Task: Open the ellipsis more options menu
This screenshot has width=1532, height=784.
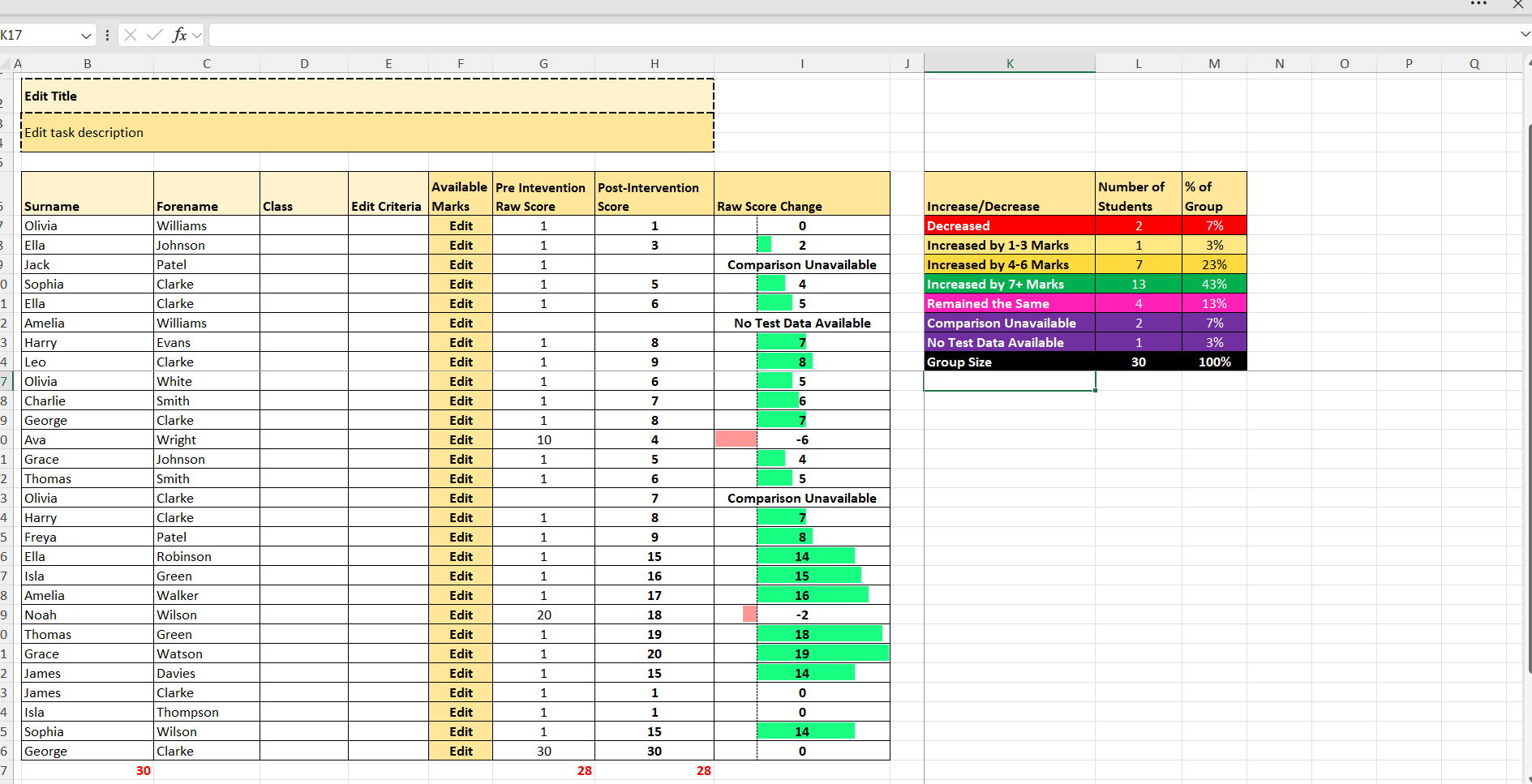Action: pyautogui.click(x=1478, y=4)
